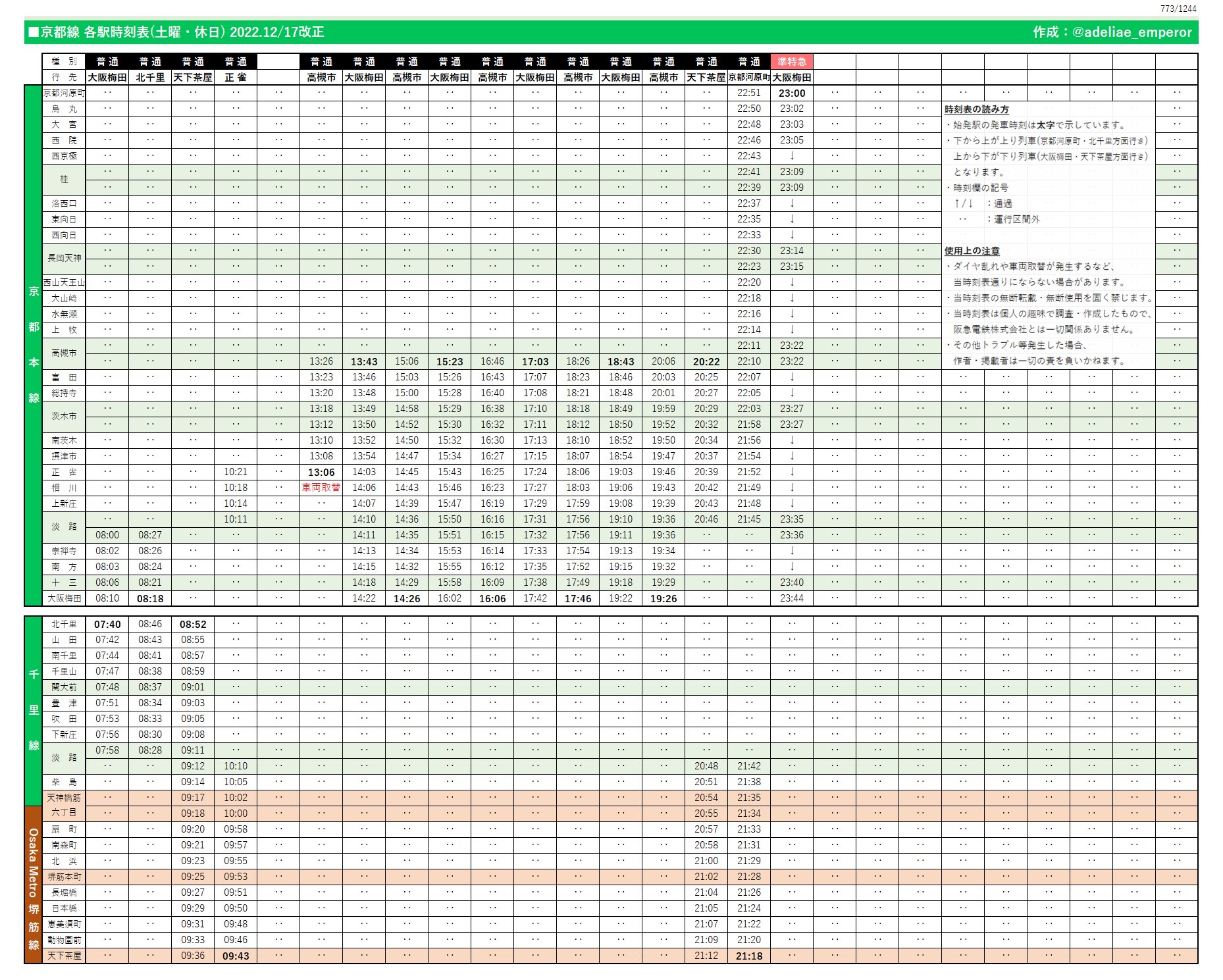Click the 上牧 station label
Screen dimensions: 1223x980
tap(64, 330)
